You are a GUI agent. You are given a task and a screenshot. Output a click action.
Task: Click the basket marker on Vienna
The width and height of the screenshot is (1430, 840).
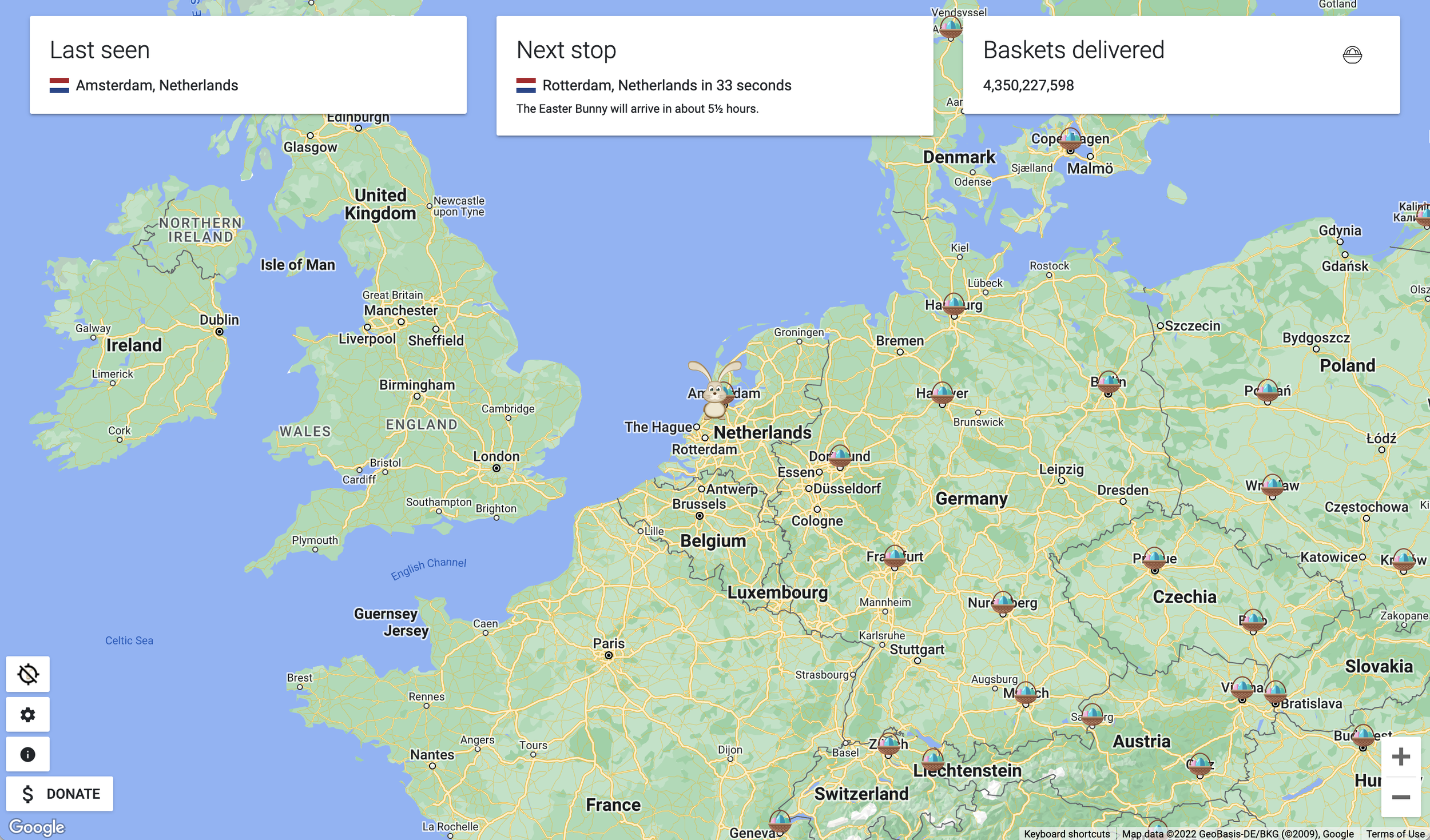[1242, 688]
